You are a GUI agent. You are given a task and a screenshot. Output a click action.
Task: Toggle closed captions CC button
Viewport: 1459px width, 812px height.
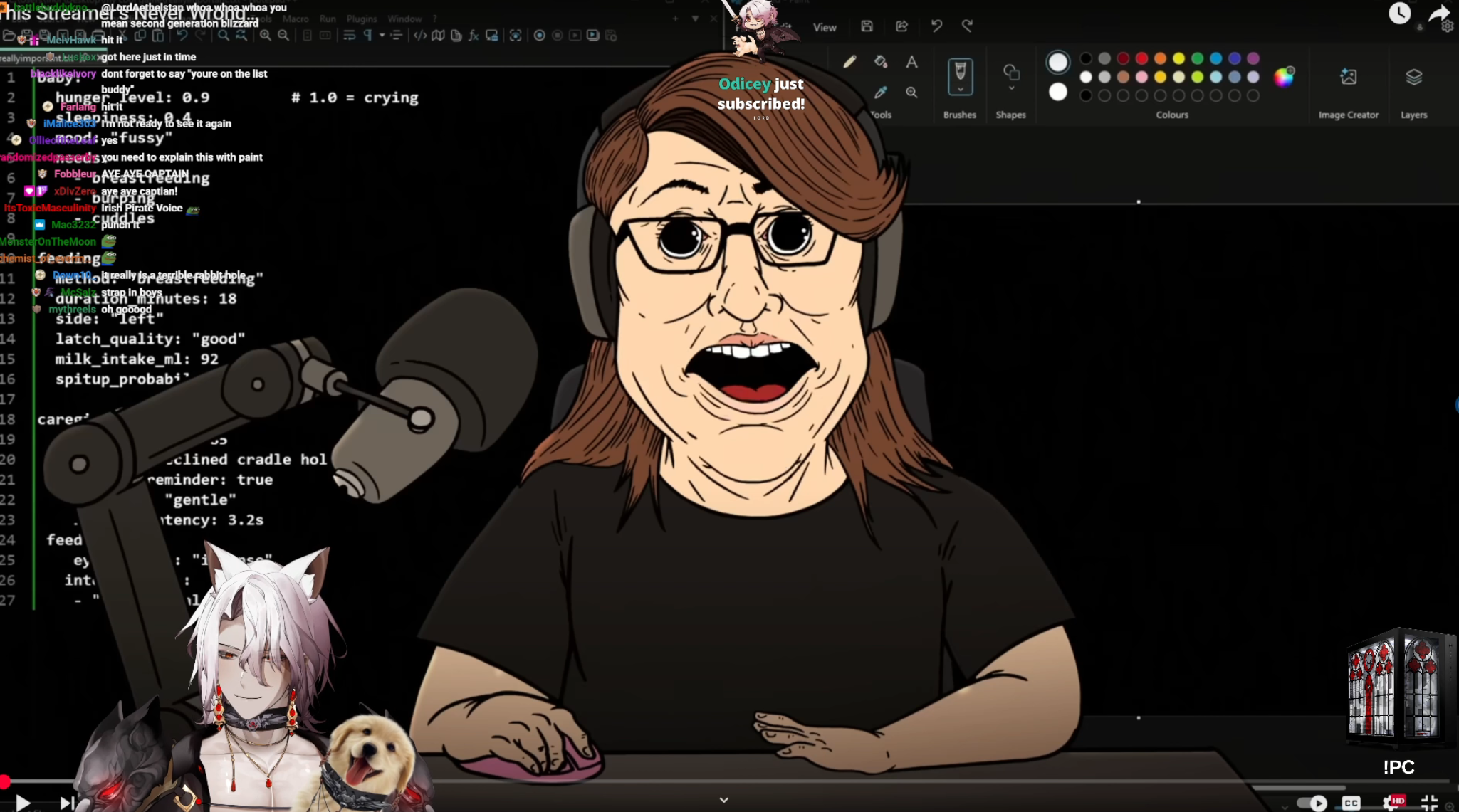tap(1351, 803)
